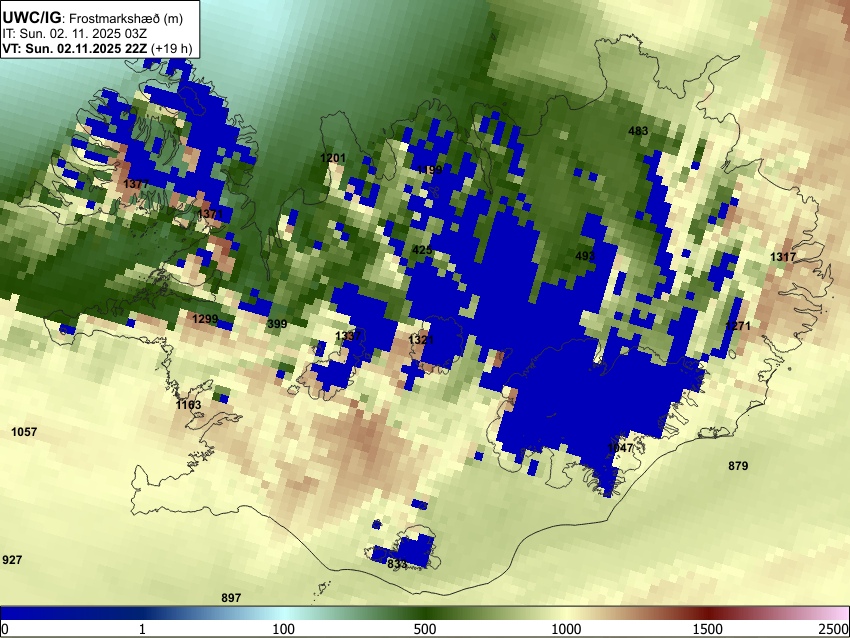The width and height of the screenshot is (850, 638).
Task: Click the map value 1299
Action: click(205, 319)
